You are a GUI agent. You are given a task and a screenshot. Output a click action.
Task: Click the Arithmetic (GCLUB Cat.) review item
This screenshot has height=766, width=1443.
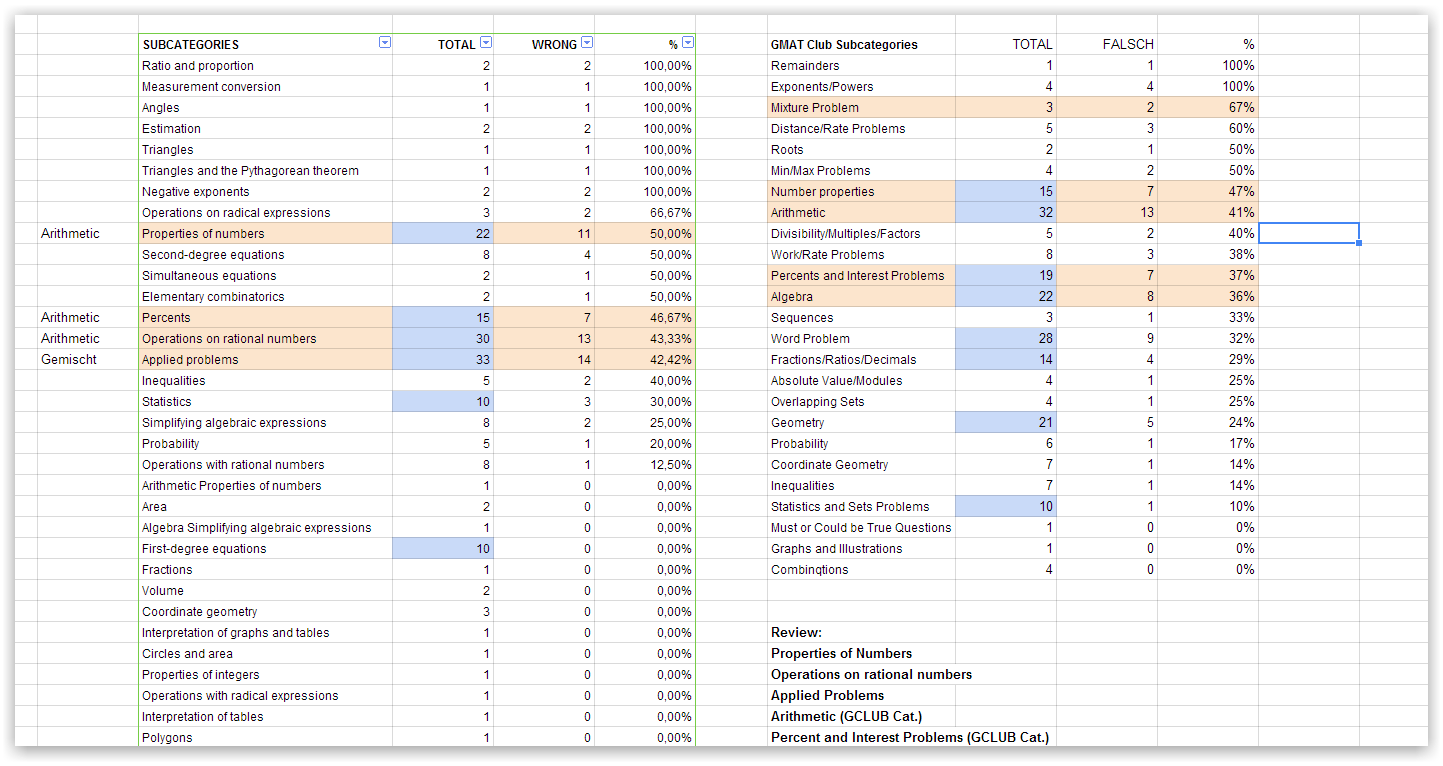coord(845,716)
